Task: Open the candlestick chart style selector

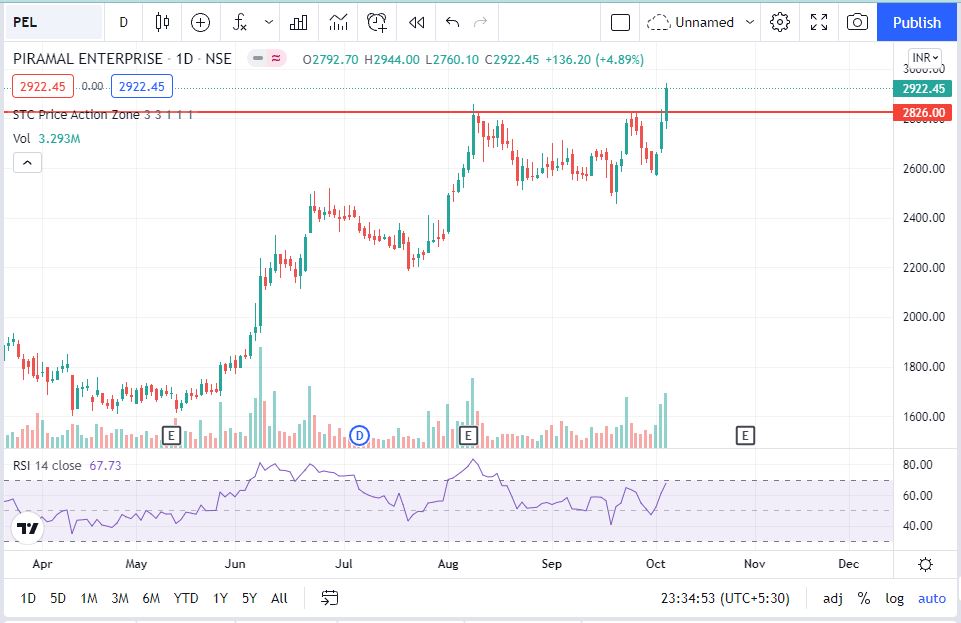Action: pos(162,22)
